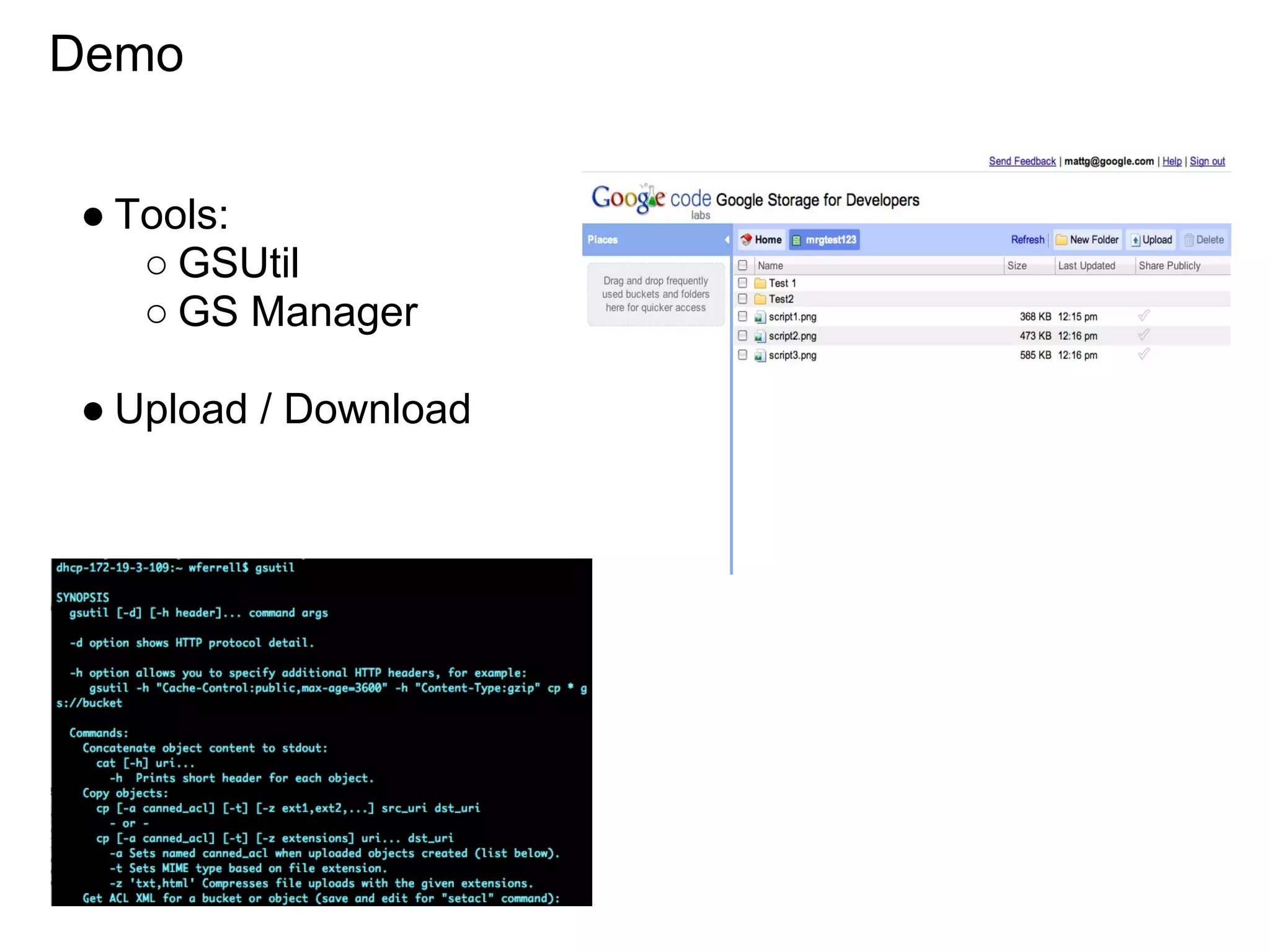1270x952 pixels.
Task: Collapse the Places panel arrow
Action: [x=727, y=240]
